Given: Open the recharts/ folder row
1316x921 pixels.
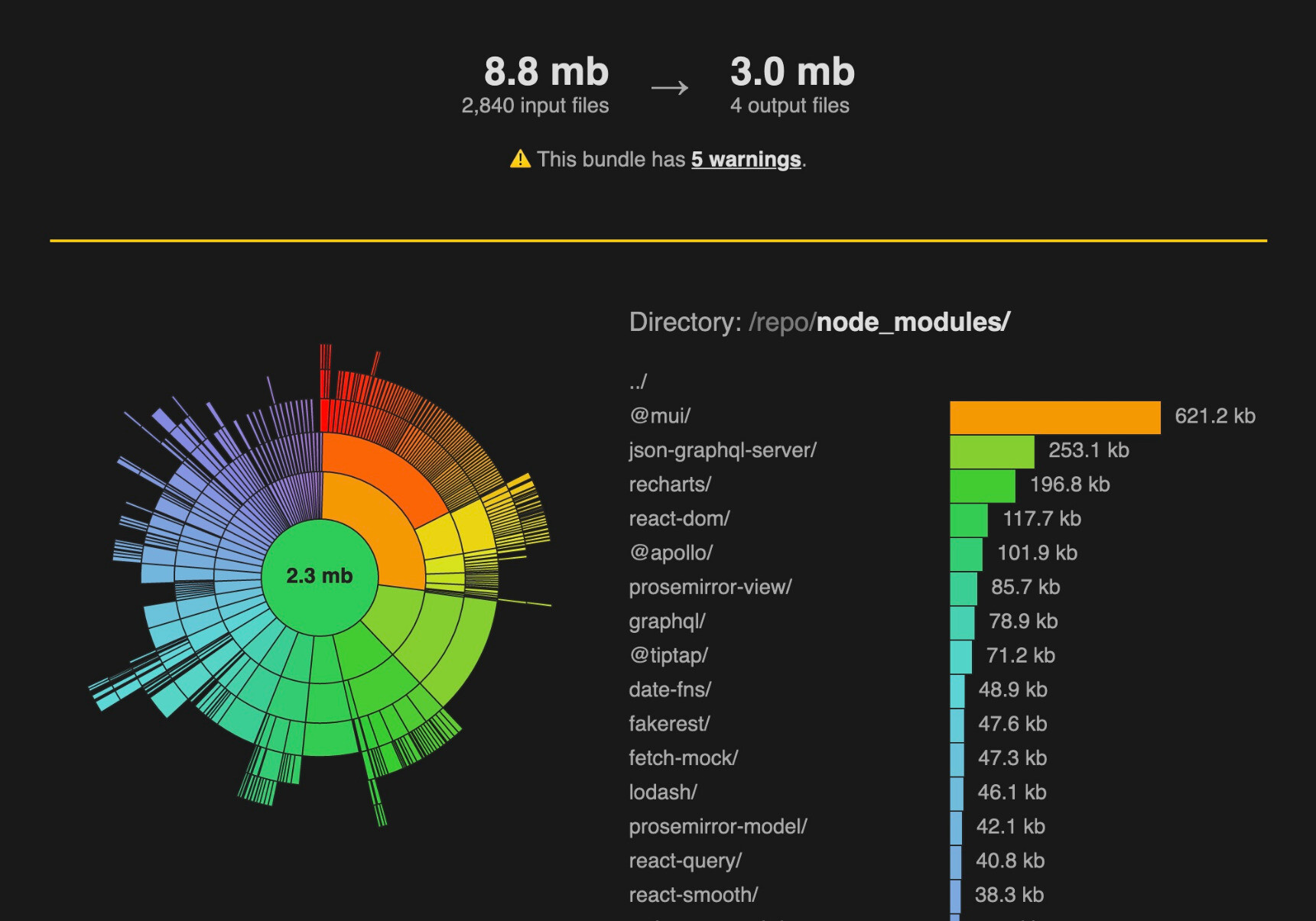Looking at the screenshot, I should pos(670,485).
